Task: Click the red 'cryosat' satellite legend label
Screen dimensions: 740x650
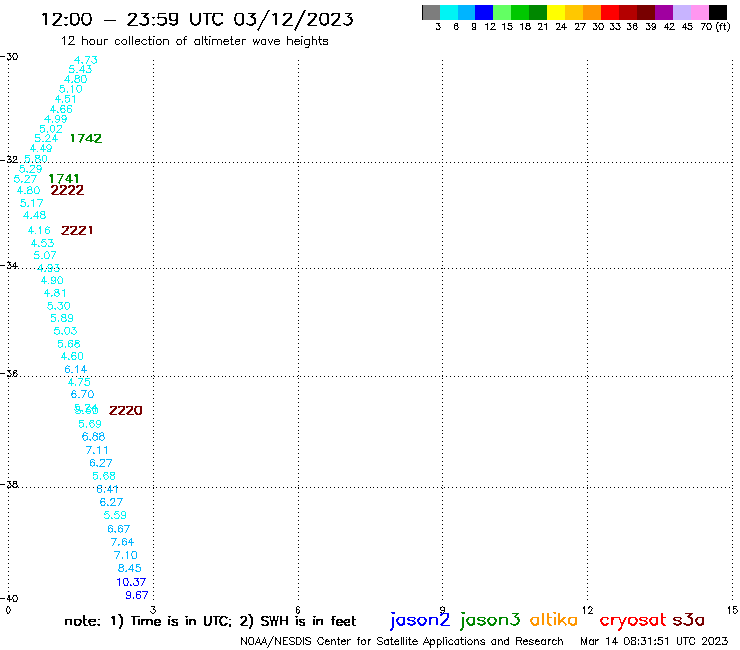Action: click(x=633, y=620)
